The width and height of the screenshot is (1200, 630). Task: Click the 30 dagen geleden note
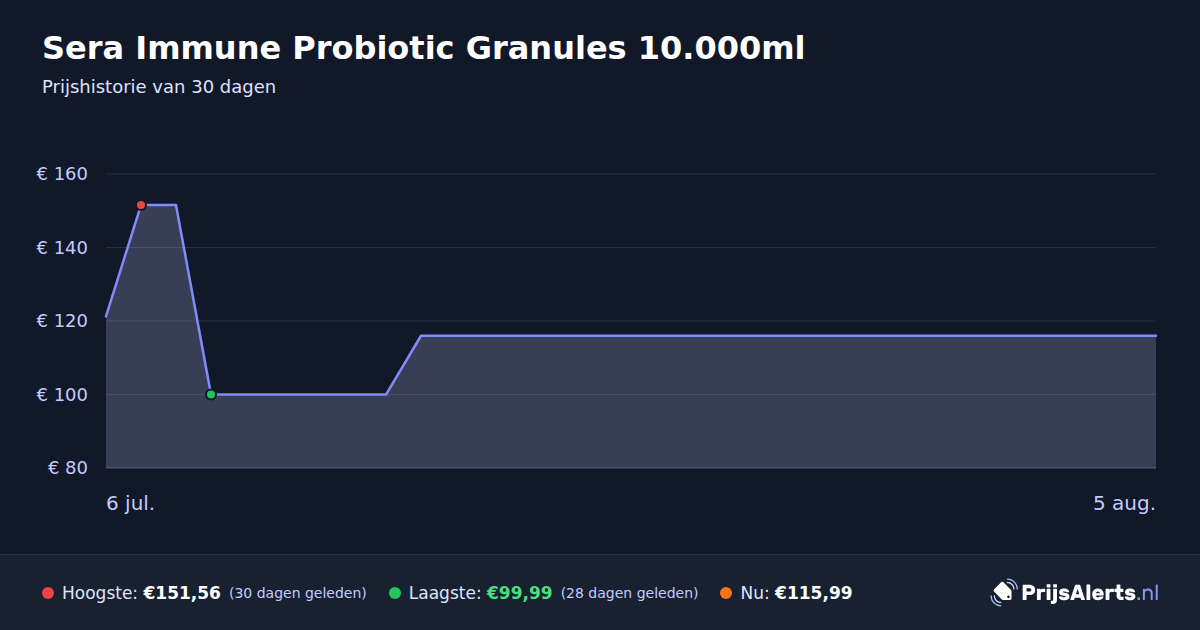(298, 593)
